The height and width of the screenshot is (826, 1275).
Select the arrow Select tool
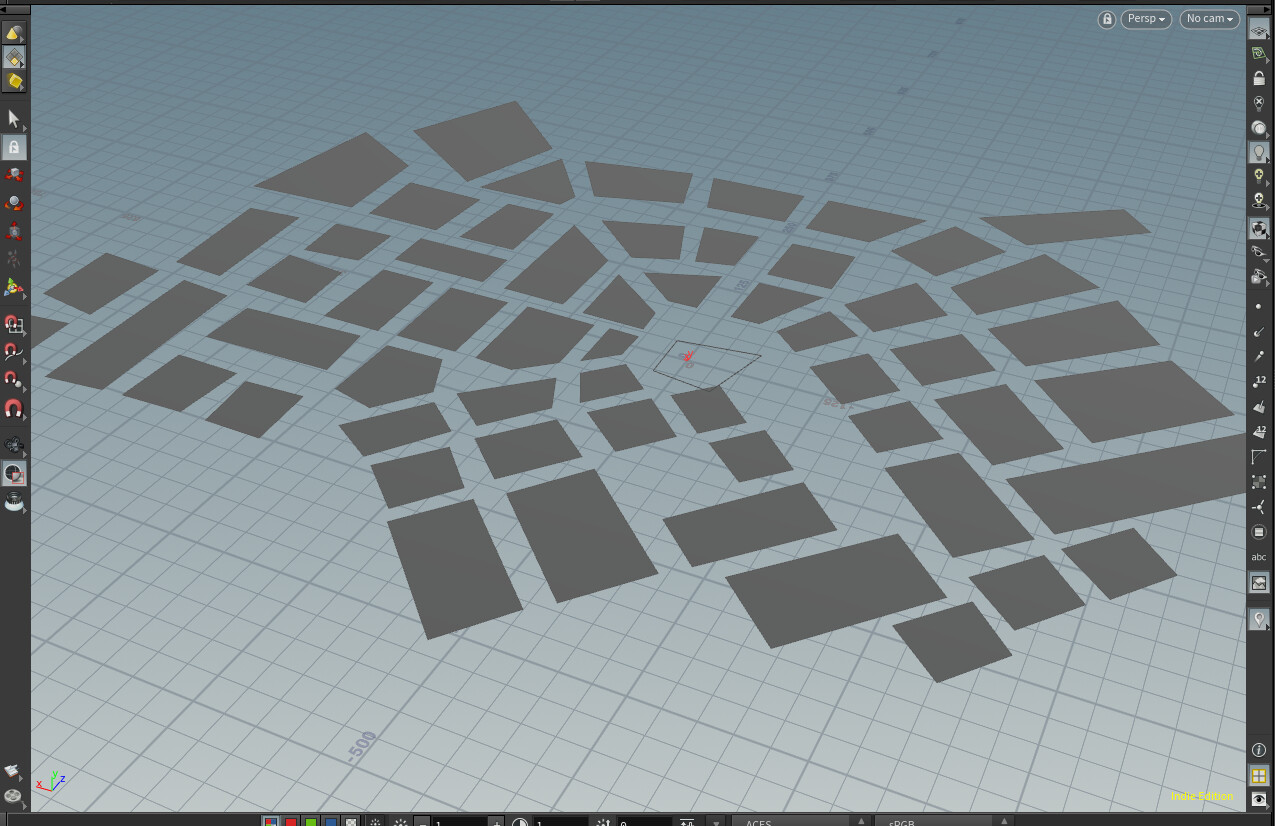(x=14, y=119)
